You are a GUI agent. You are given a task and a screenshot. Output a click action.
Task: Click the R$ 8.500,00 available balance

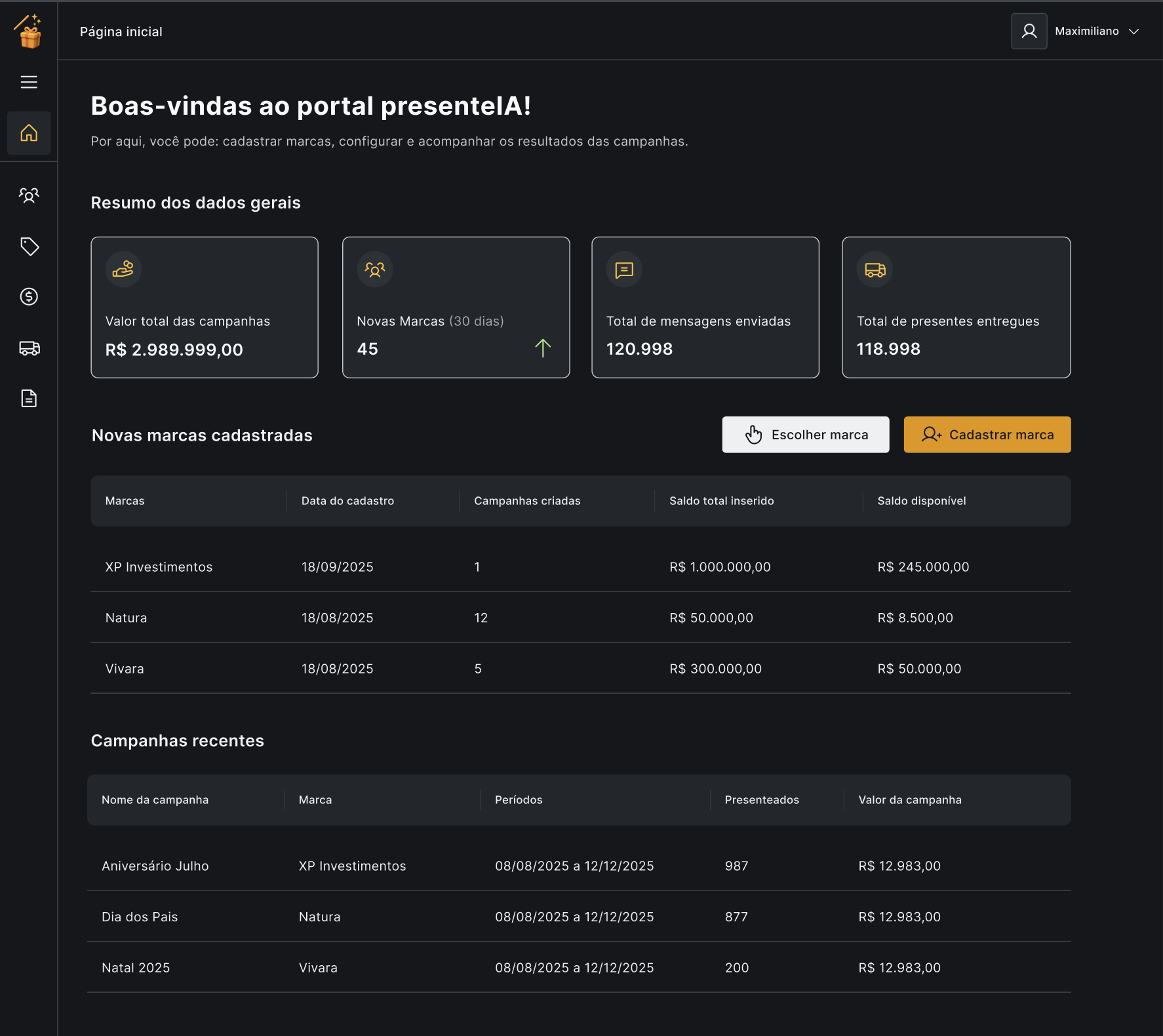915,618
